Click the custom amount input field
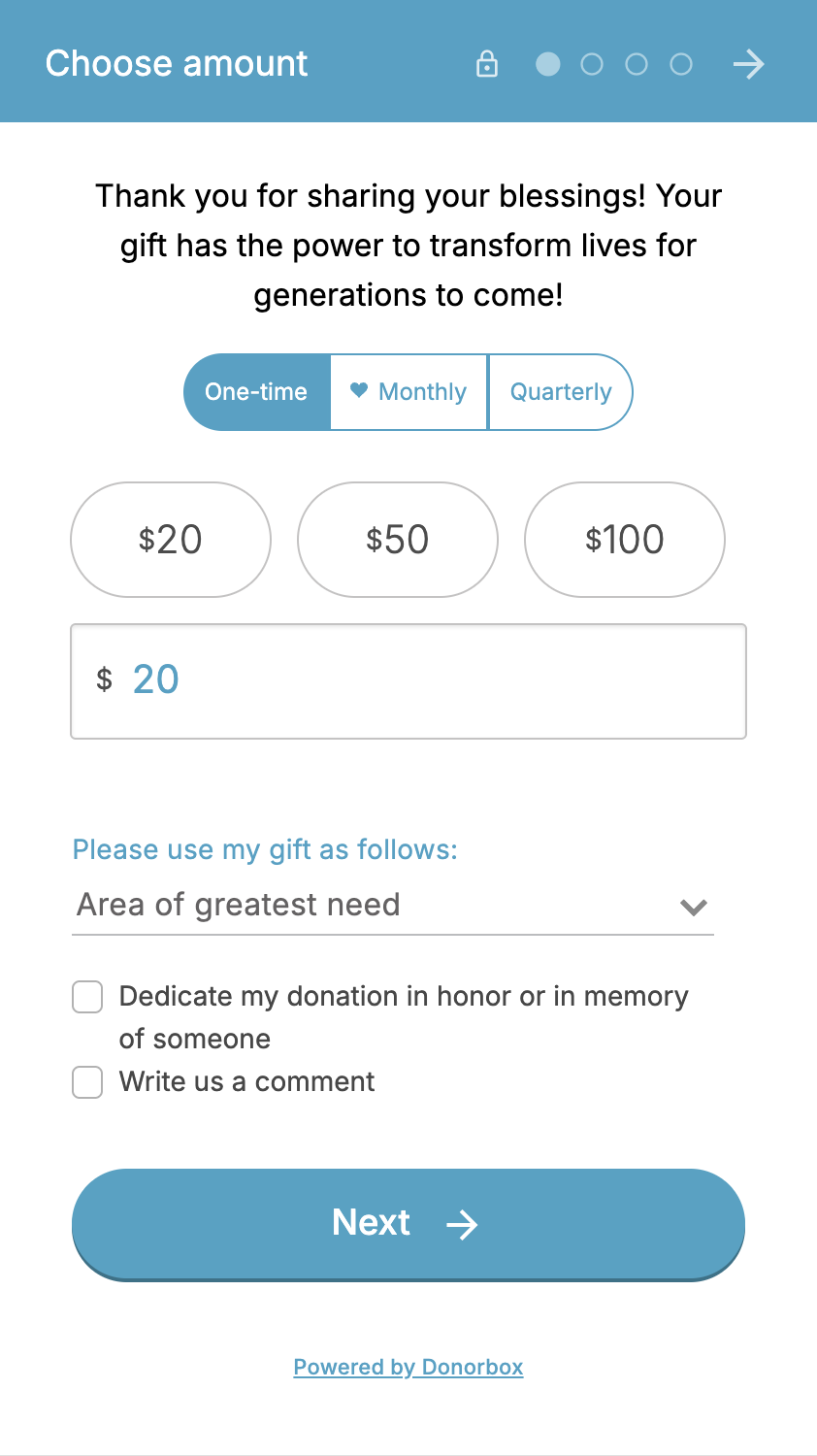The image size is (817, 1456). 408,681
